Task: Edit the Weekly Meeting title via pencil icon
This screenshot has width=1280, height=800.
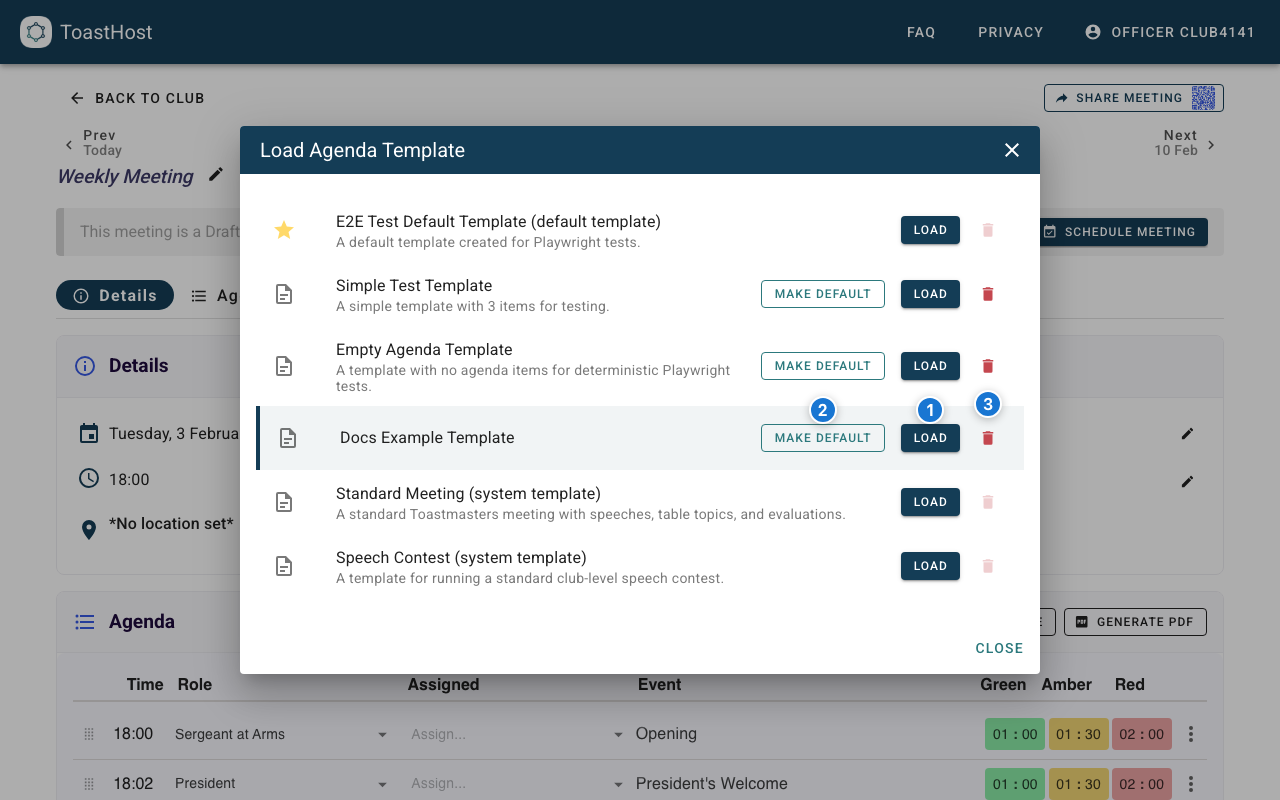Action: (x=215, y=173)
